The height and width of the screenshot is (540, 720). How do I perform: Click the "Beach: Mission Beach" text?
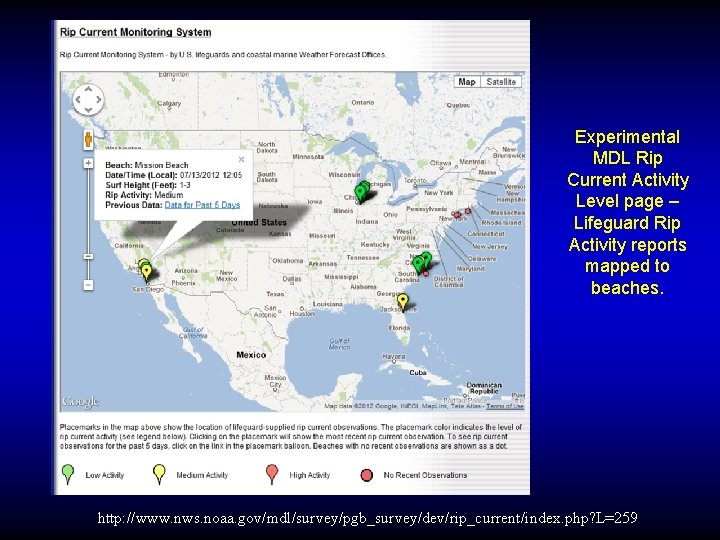pyautogui.click(x=146, y=165)
